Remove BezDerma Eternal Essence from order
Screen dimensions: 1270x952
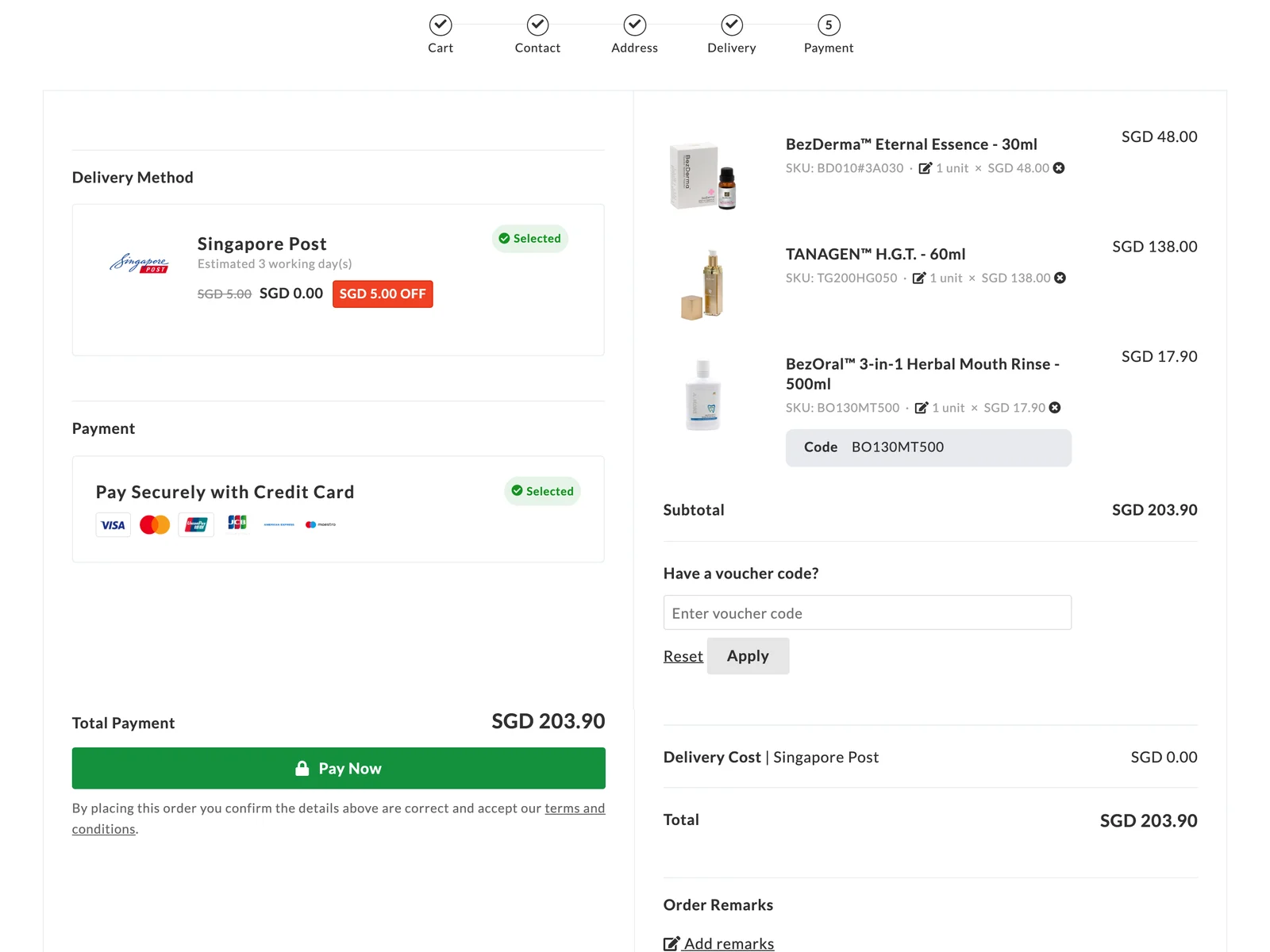point(1059,168)
